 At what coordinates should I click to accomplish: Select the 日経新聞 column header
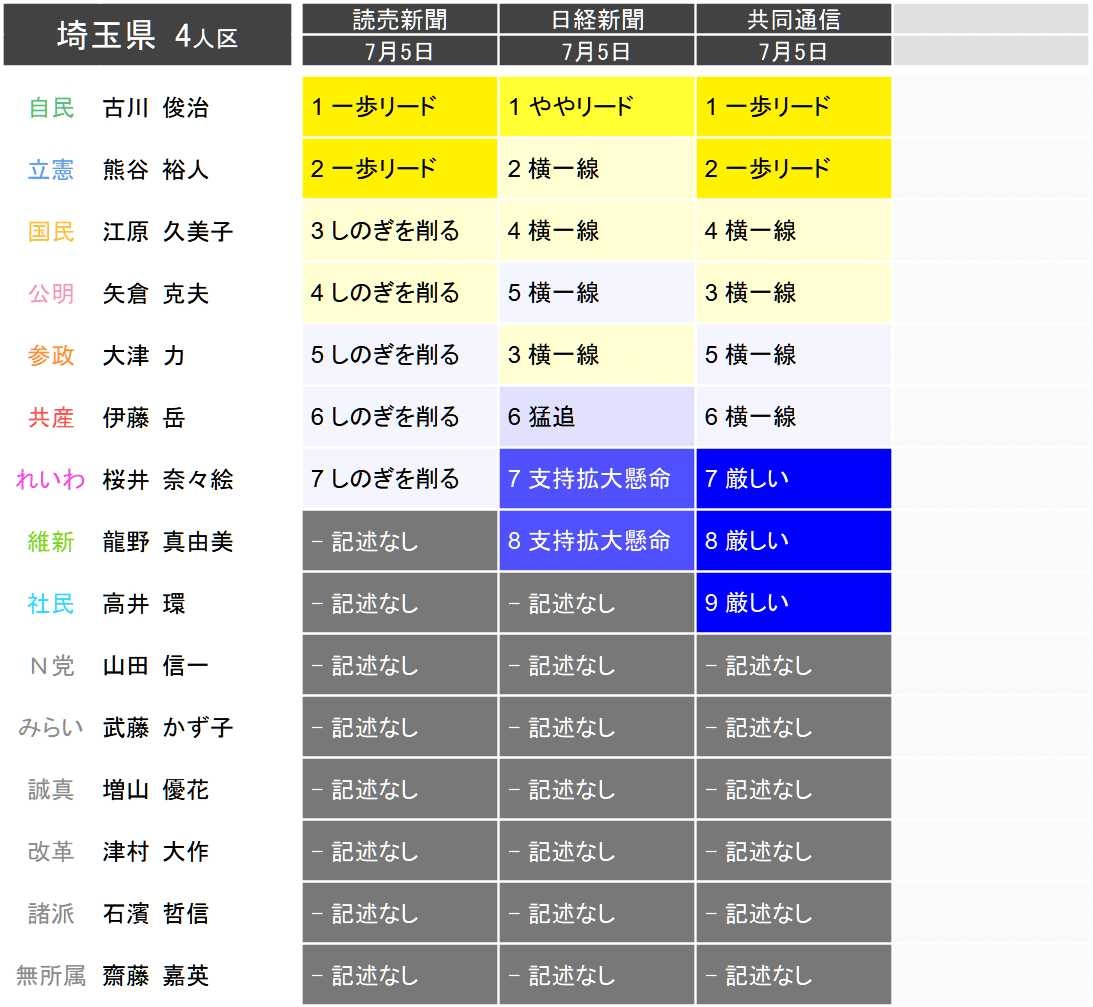597,19
